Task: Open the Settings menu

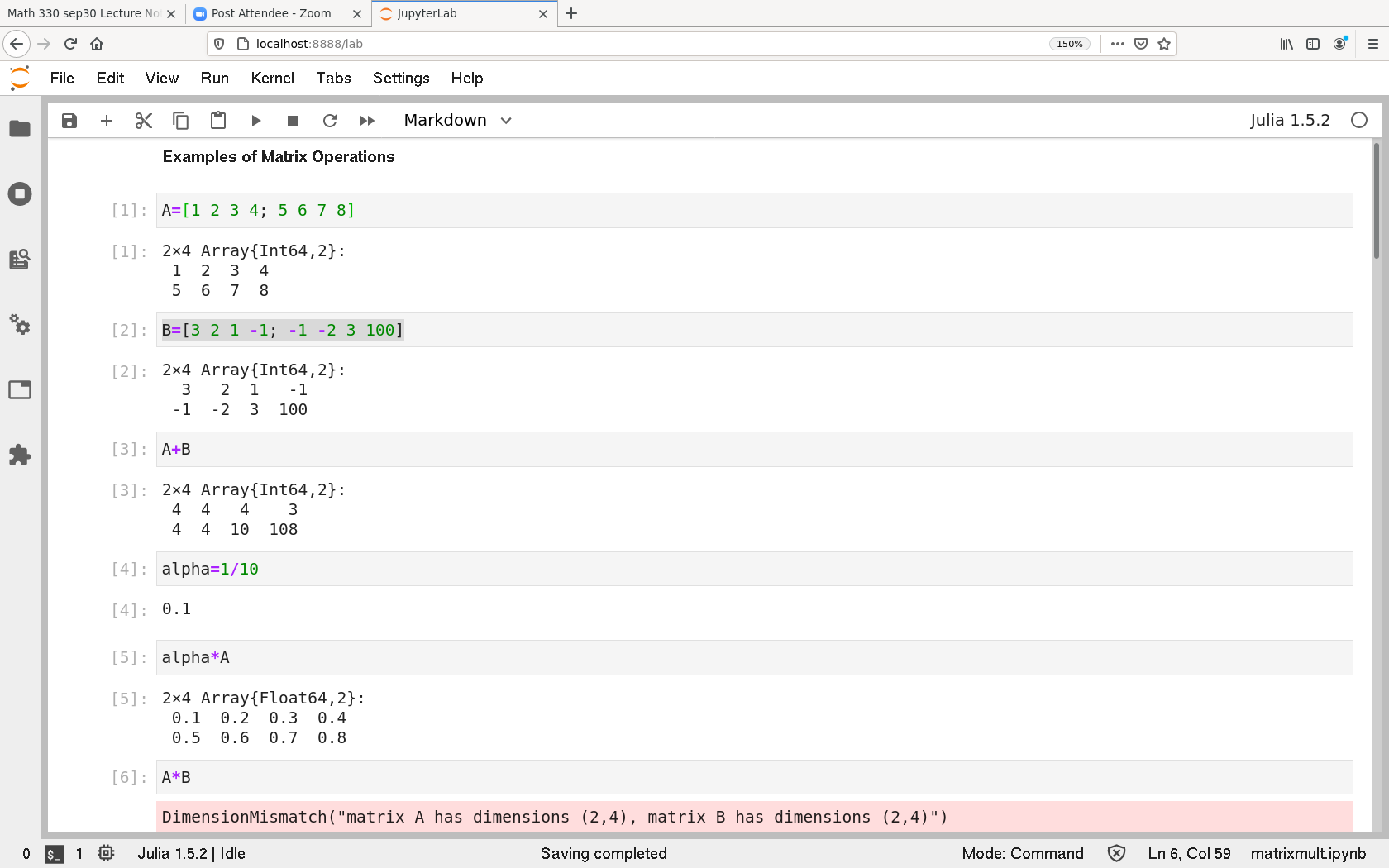Action: (x=401, y=78)
